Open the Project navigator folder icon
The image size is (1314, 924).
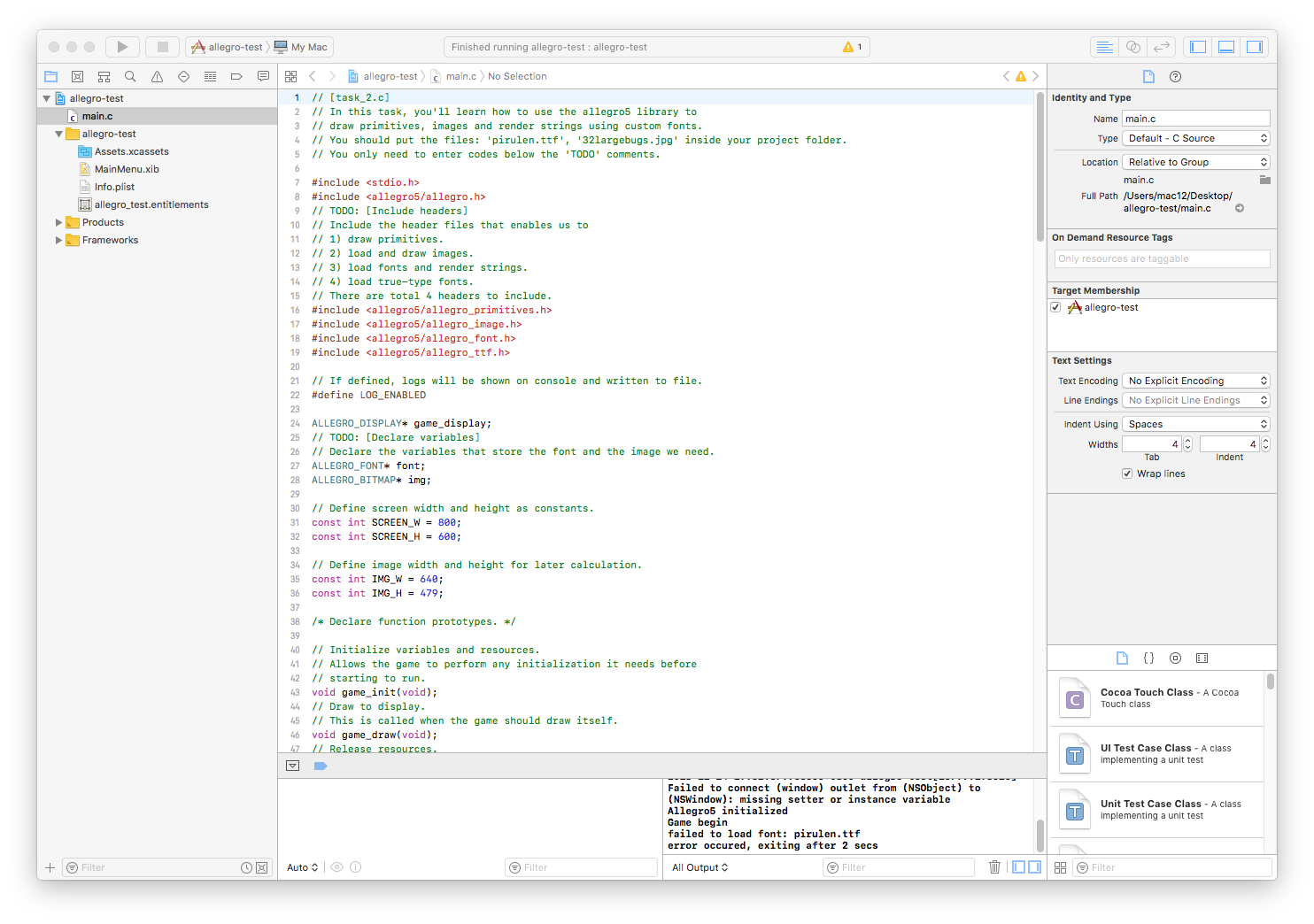click(50, 76)
